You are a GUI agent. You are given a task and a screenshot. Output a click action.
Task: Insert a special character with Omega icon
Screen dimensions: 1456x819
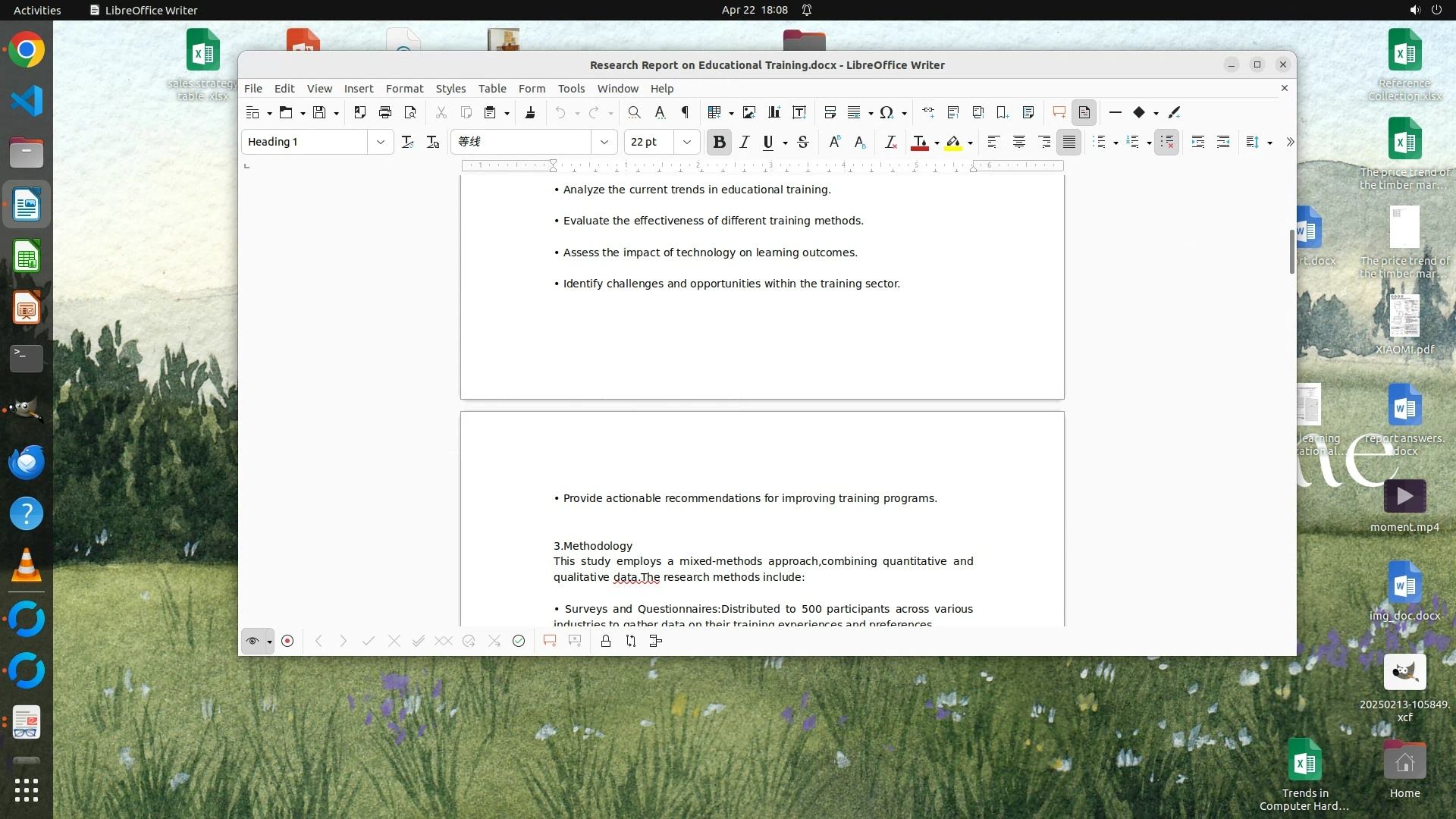tap(886, 112)
